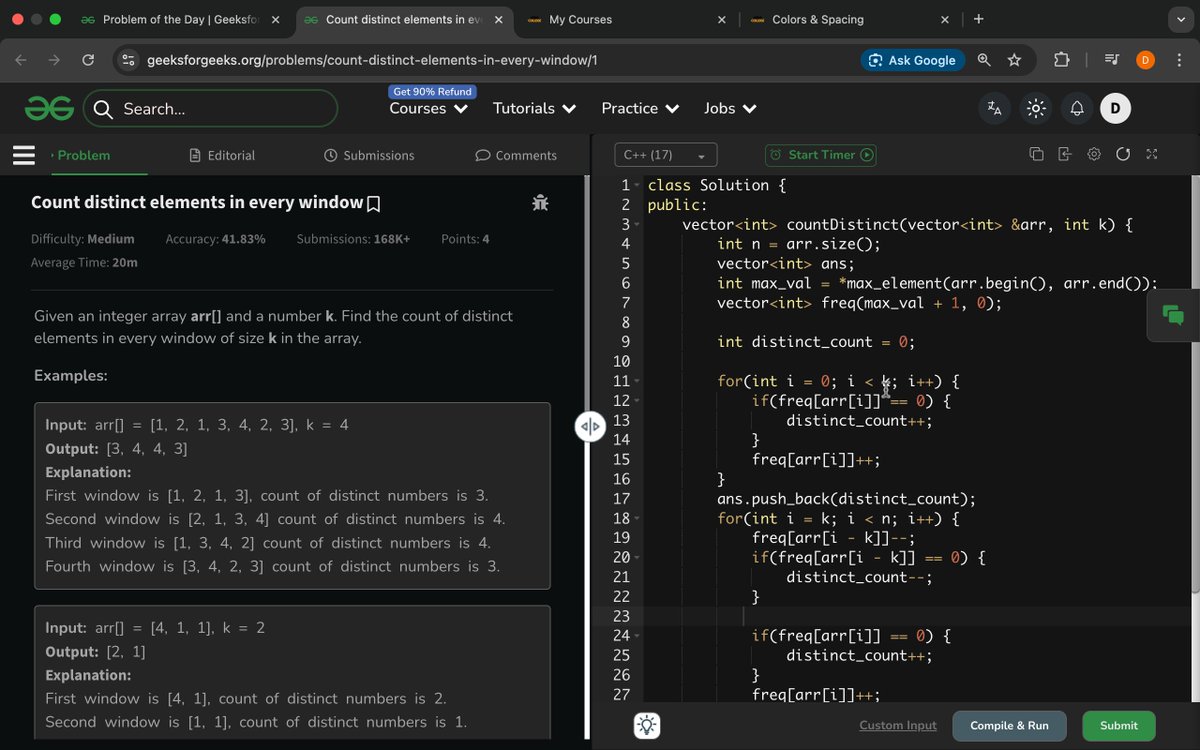Screen dimensions: 1200x750
Task: Open the media controls icon
Action: point(1112,60)
